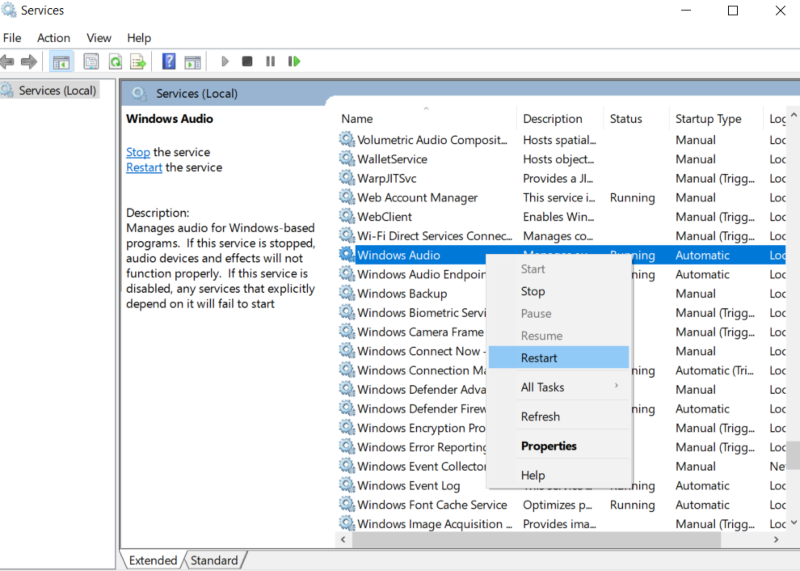Open the blue Help toolbar icon

(x=169, y=62)
